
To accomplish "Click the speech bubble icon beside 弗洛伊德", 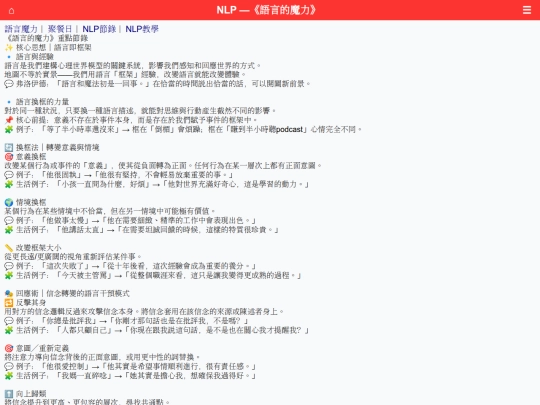I will [9, 84].
